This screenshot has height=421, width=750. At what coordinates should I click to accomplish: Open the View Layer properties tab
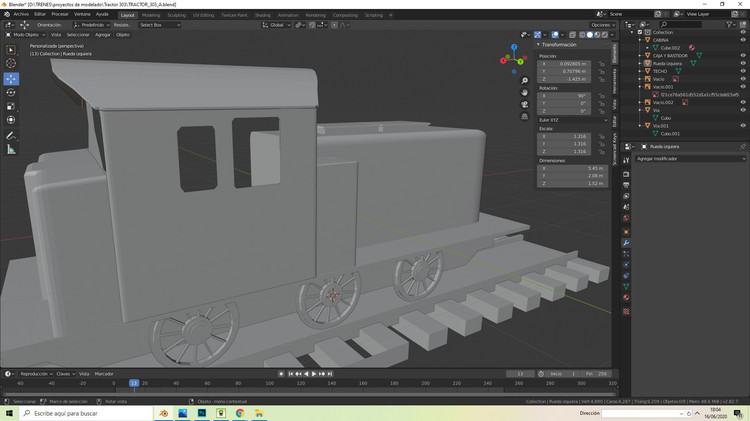tap(626, 196)
